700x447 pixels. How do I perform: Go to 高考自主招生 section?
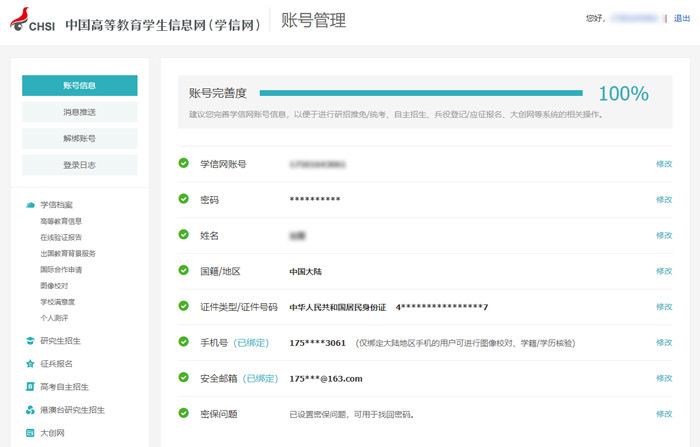pos(64,387)
